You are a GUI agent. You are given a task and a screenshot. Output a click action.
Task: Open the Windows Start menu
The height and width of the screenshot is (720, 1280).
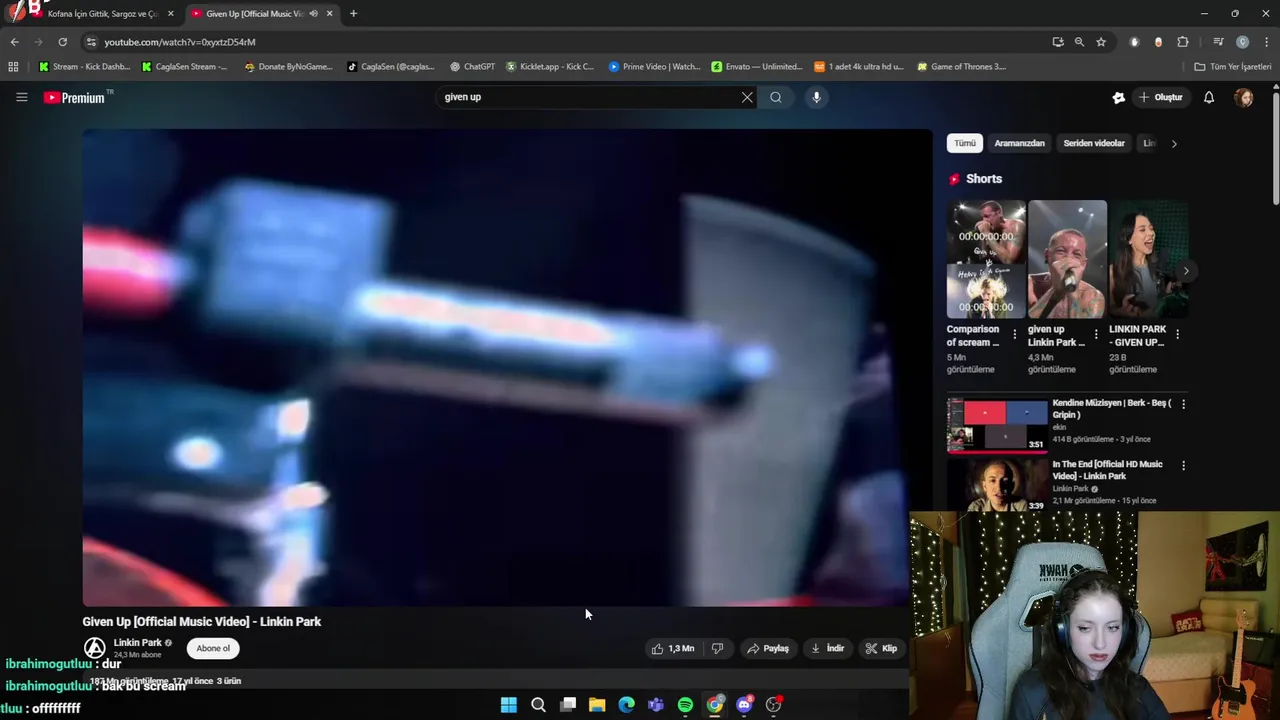click(x=509, y=705)
